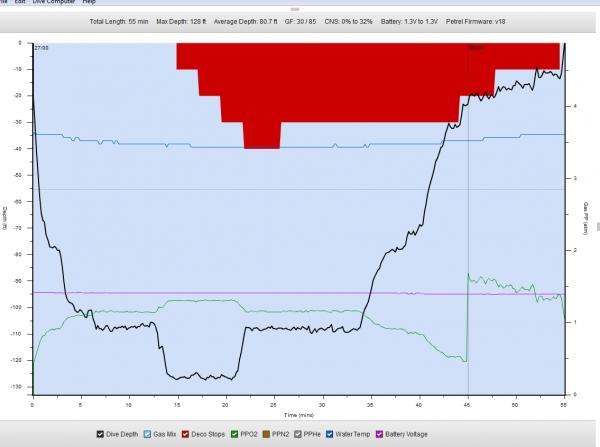Click the Total Length 55 min statistic

[x=118, y=21]
